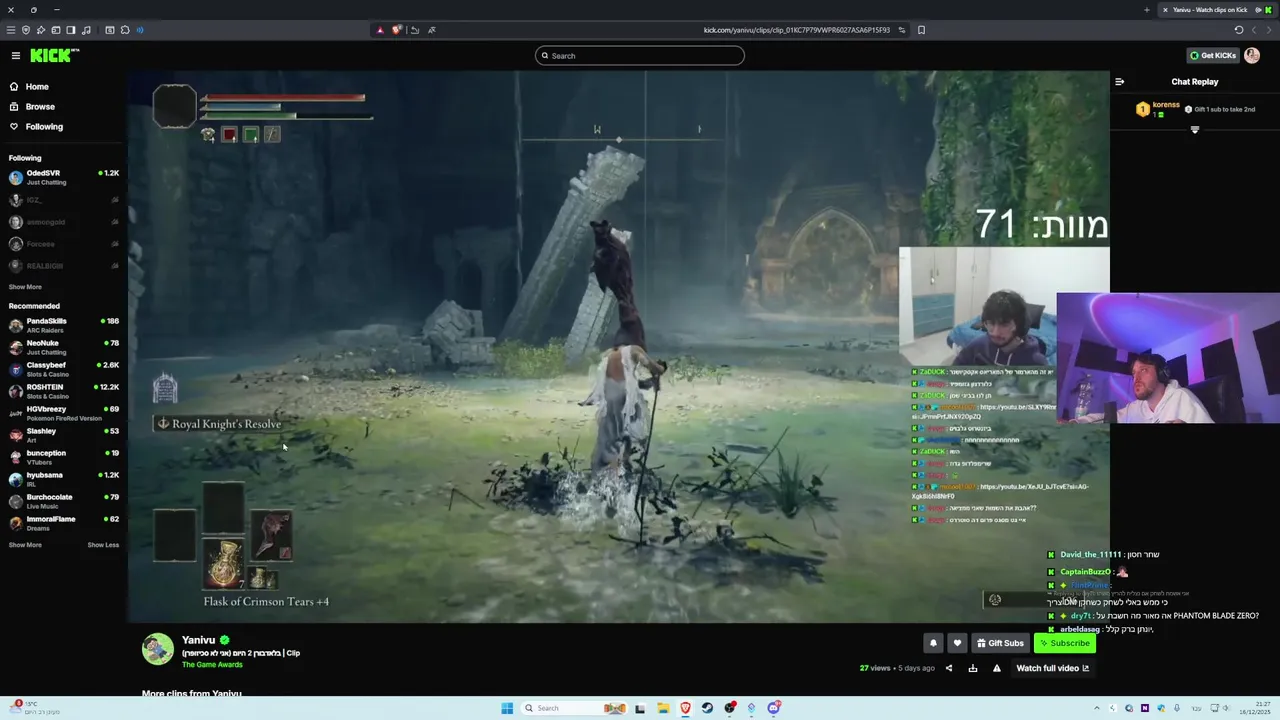Open ImmoralFlame recommended channel
Image resolution: width=1280 pixels, height=720 pixels.
[x=63, y=523]
